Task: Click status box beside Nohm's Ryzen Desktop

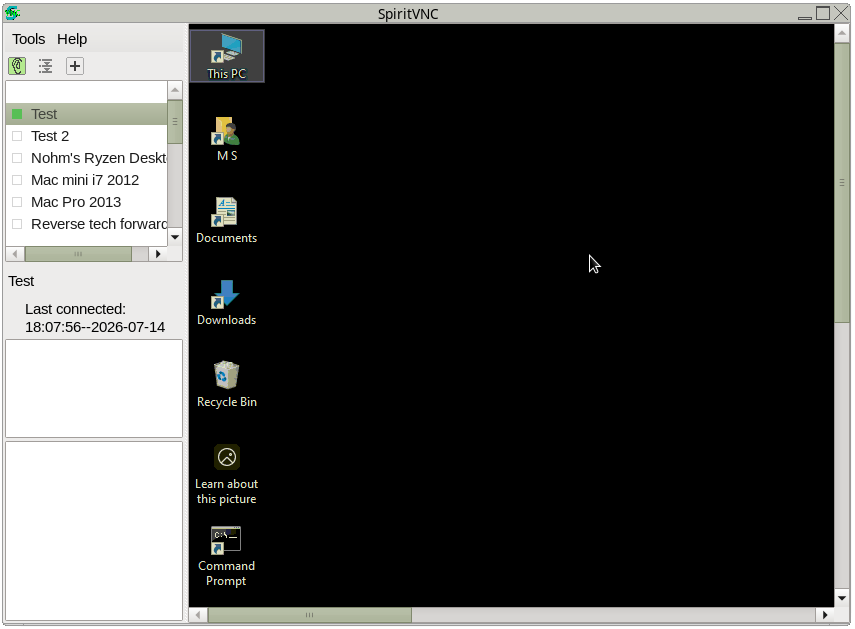Action: 17,158
